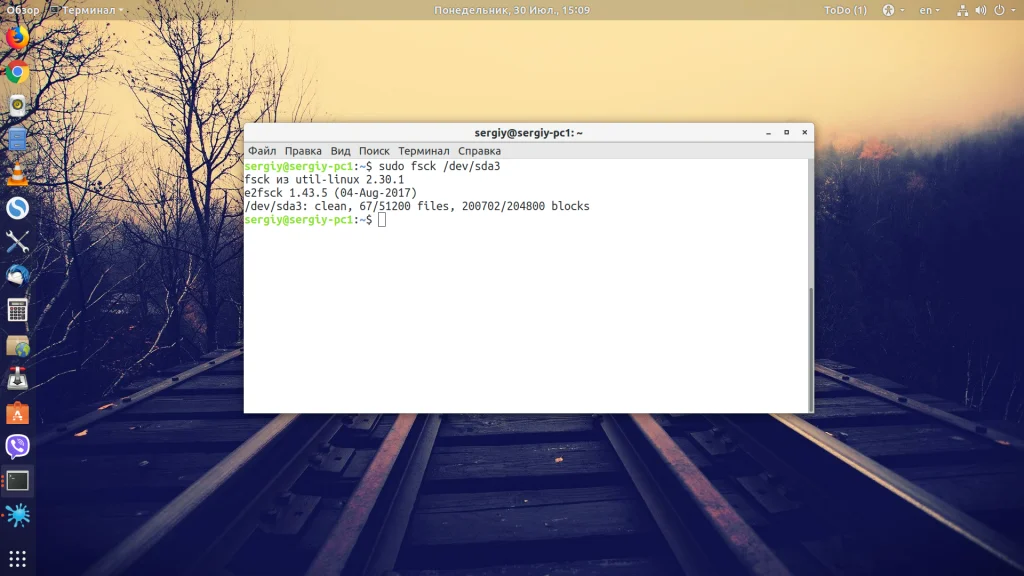Select the Terminal icon in the dock
The height and width of the screenshot is (576, 1024).
[18, 481]
